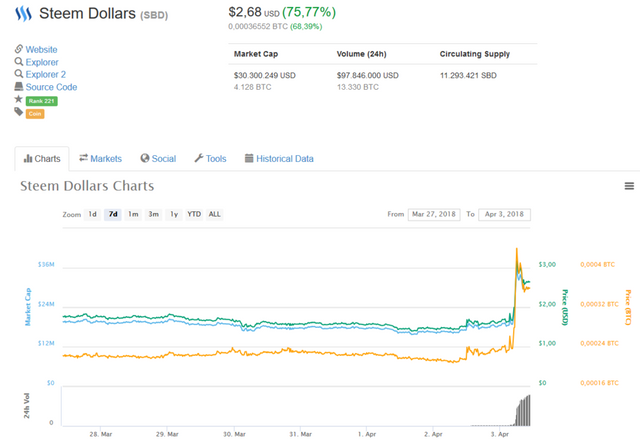
Task: Set chart zoom to 3m
Action: [x=153, y=214]
